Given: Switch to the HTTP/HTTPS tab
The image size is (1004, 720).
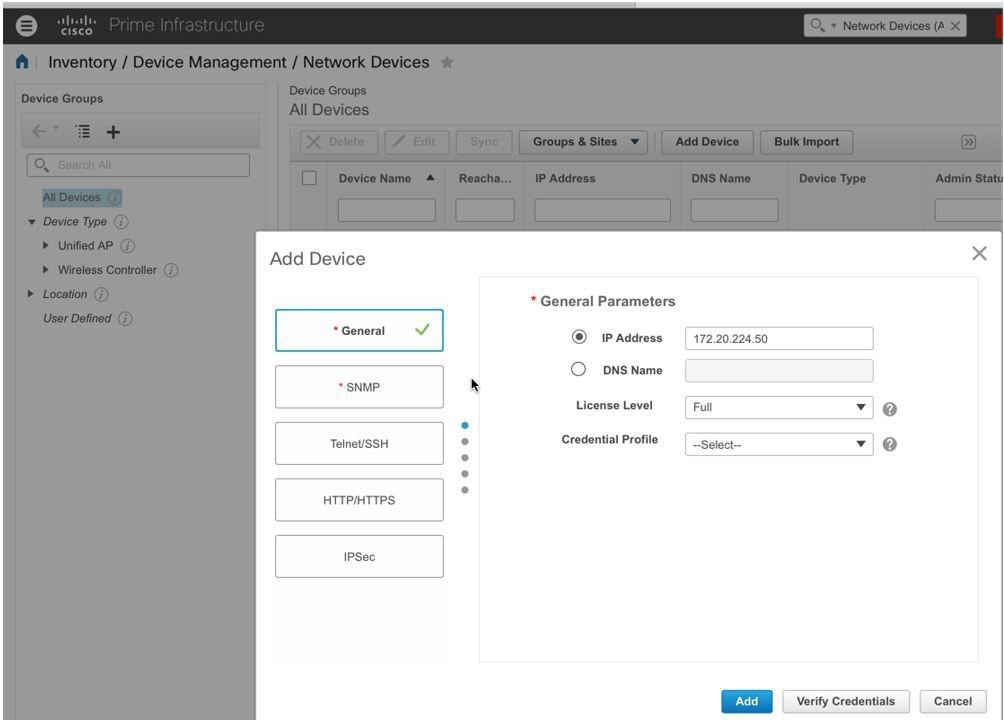Looking at the screenshot, I should coord(359,500).
